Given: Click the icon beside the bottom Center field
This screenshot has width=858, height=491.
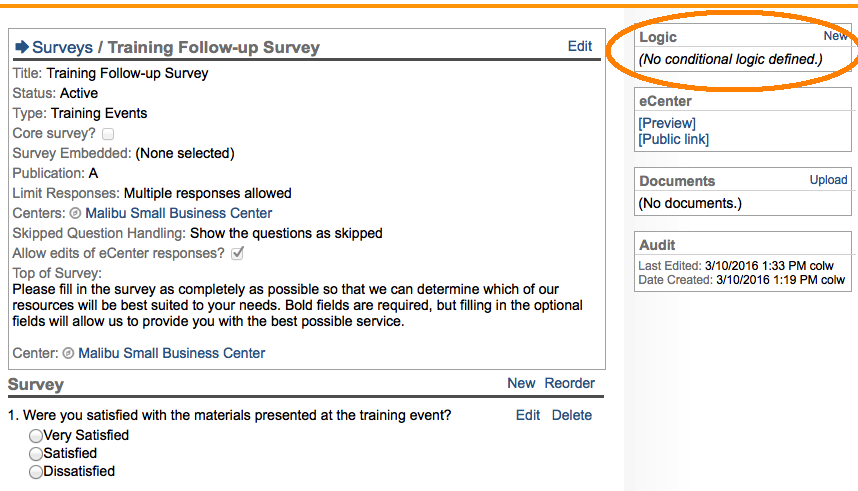Looking at the screenshot, I should (68, 353).
